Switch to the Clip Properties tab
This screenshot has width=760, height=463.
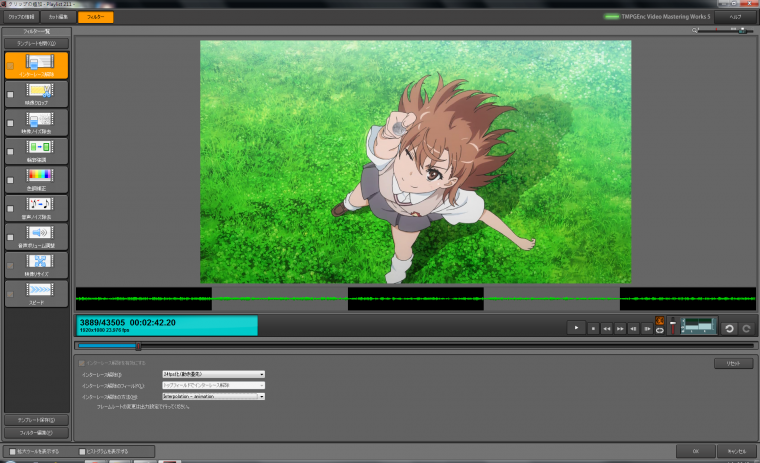(22, 17)
